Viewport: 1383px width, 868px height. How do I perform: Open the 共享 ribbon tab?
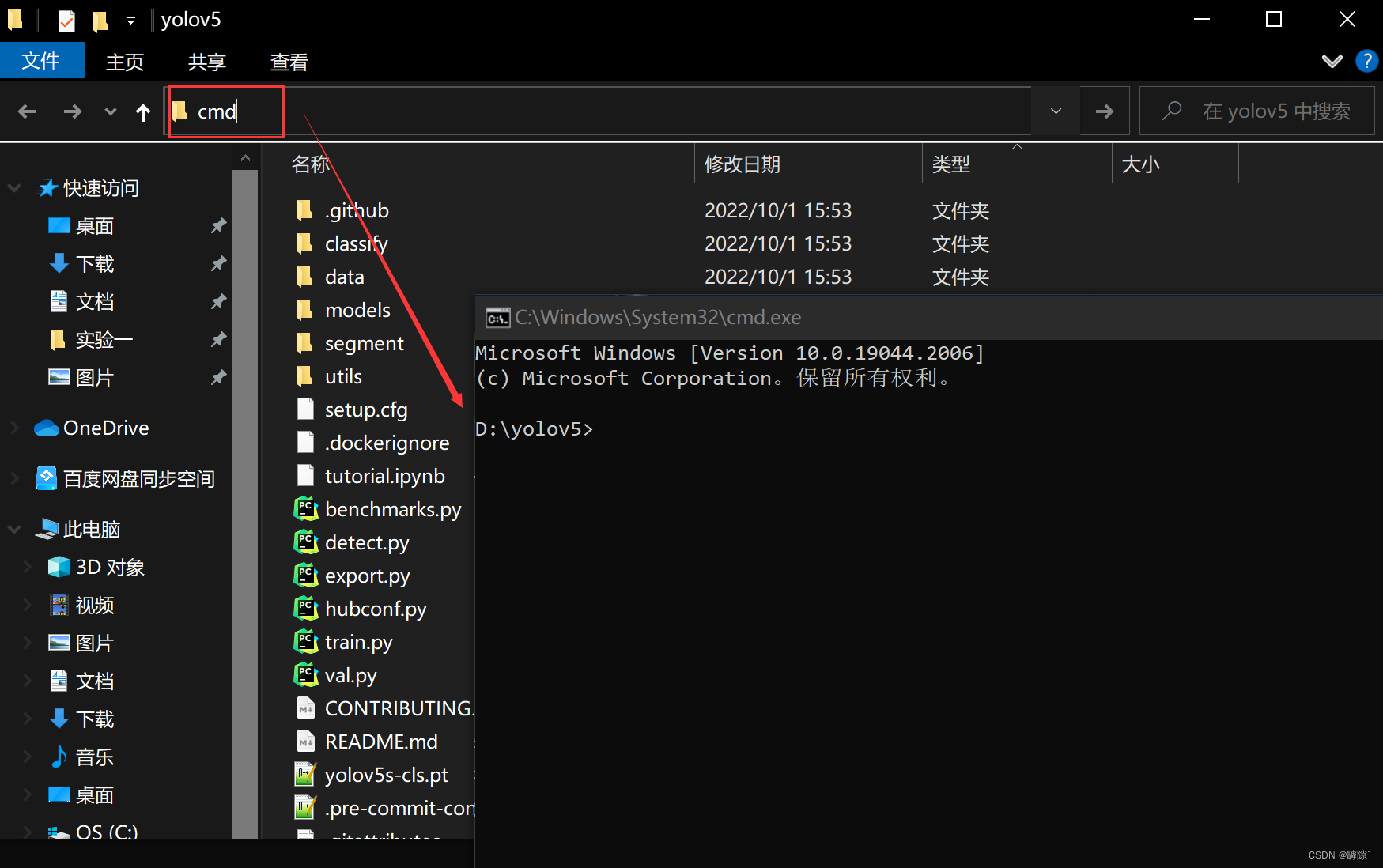[x=207, y=62]
